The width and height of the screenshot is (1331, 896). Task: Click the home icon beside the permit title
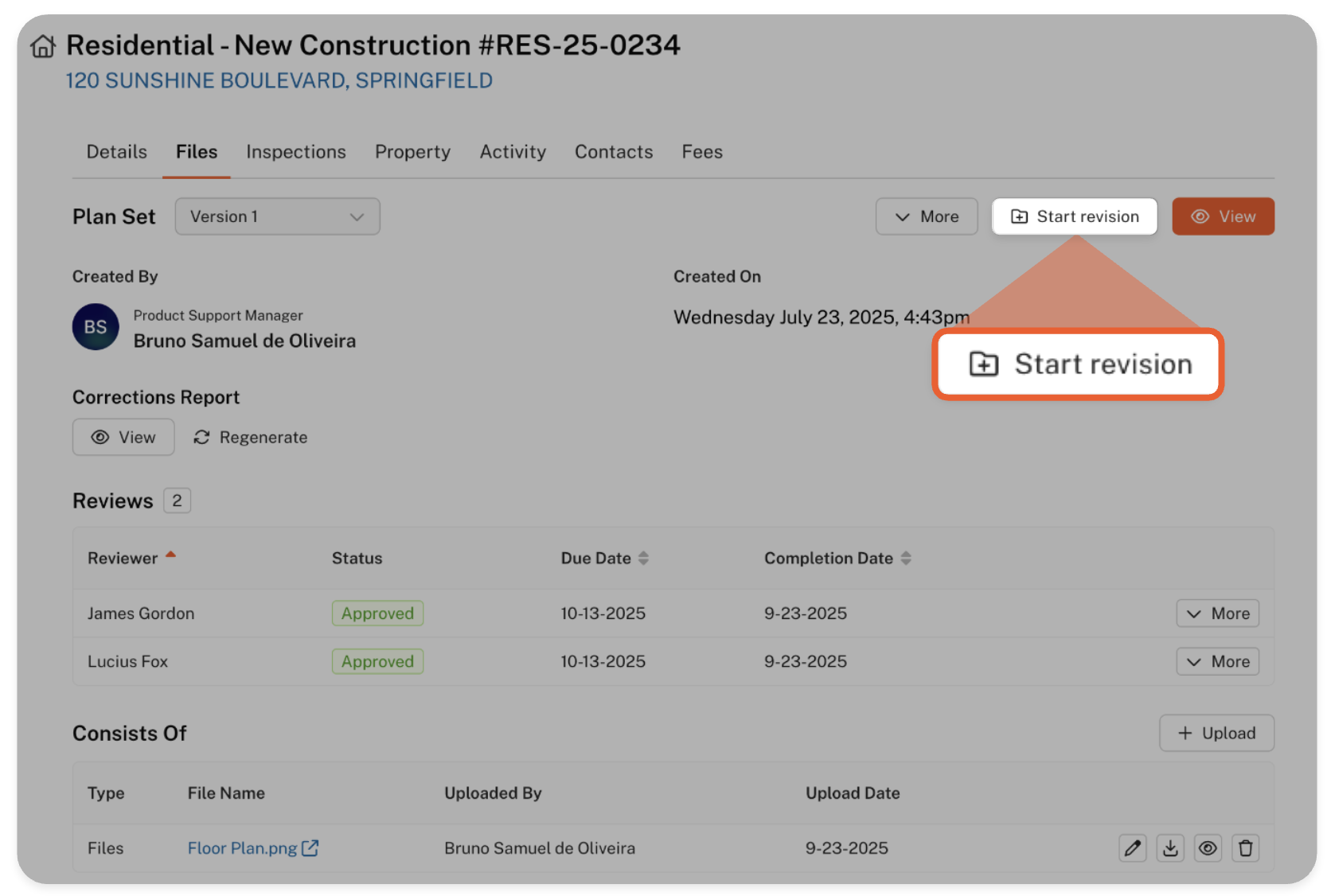click(43, 46)
